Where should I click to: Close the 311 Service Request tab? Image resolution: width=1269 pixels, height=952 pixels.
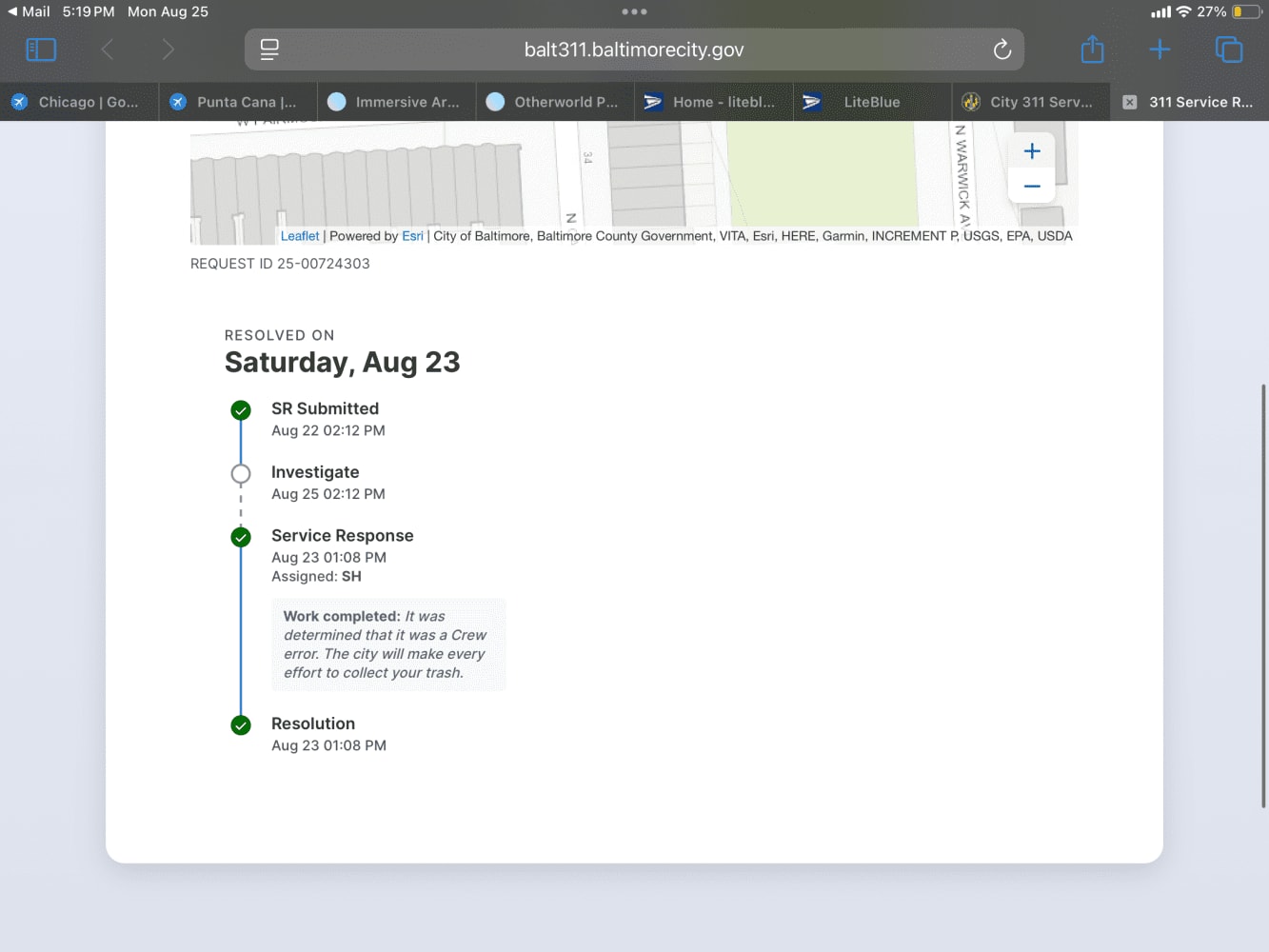[x=1129, y=102]
